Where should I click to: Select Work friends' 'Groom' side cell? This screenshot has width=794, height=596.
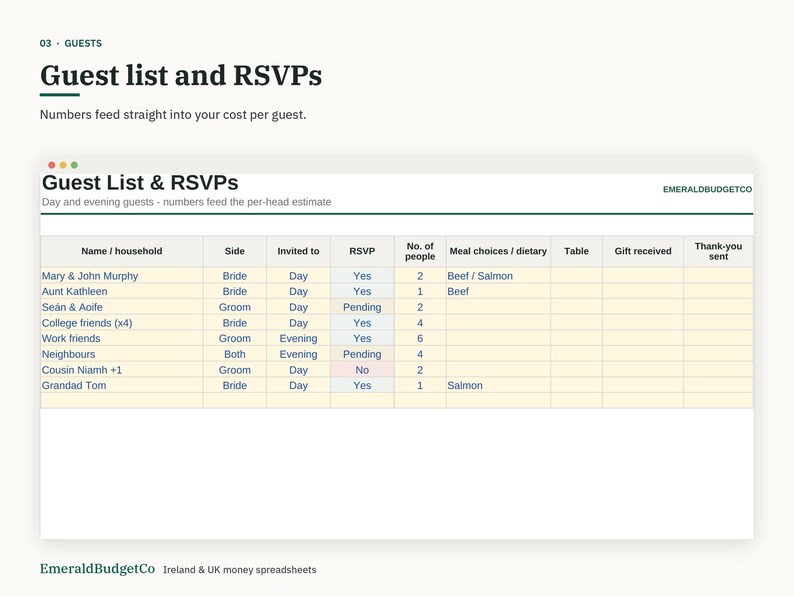click(235, 338)
